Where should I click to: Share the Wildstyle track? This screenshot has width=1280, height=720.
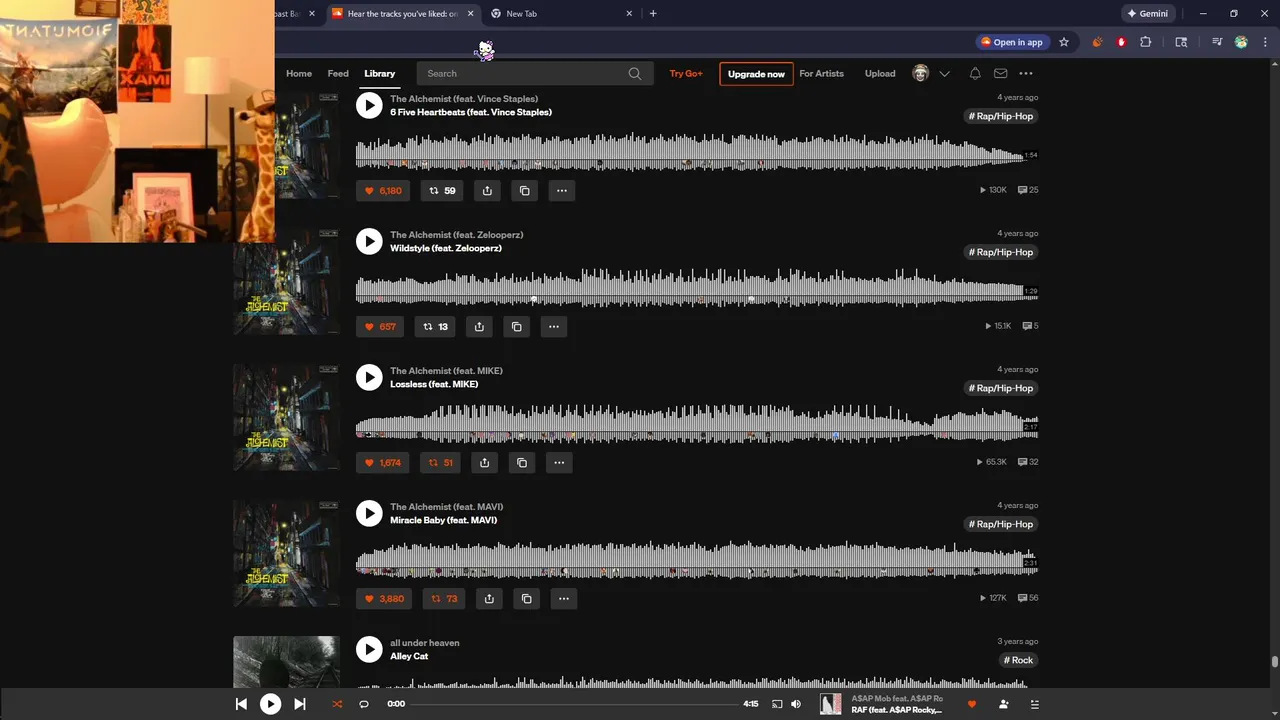pos(479,326)
